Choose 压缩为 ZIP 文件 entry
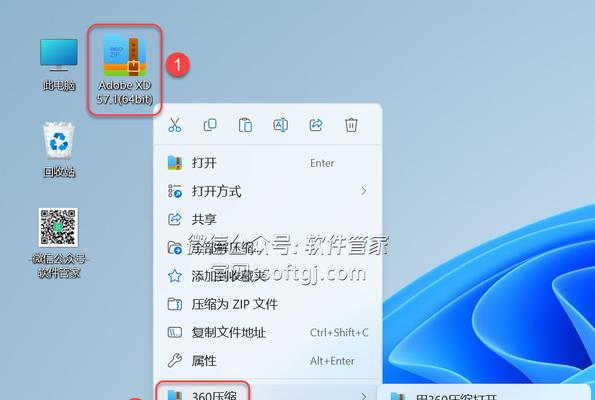The image size is (595, 400). tap(268, 304)
